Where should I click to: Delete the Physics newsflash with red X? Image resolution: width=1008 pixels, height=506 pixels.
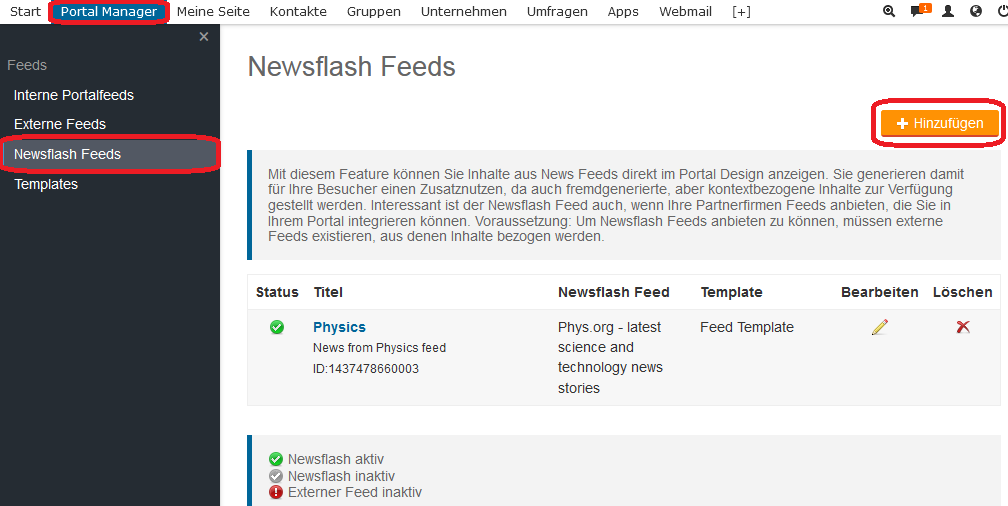click(963, 327)
